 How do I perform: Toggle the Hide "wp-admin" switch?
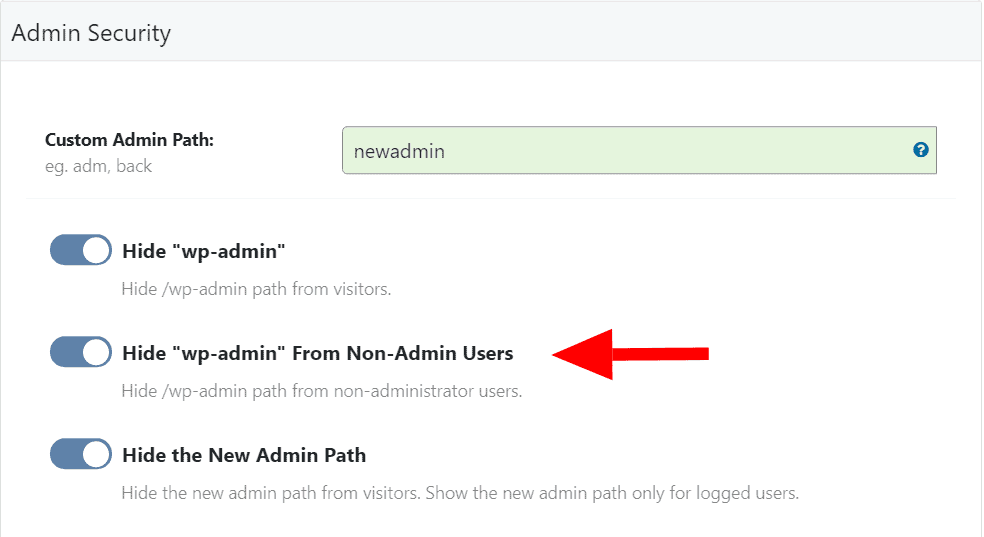[80, 251]
